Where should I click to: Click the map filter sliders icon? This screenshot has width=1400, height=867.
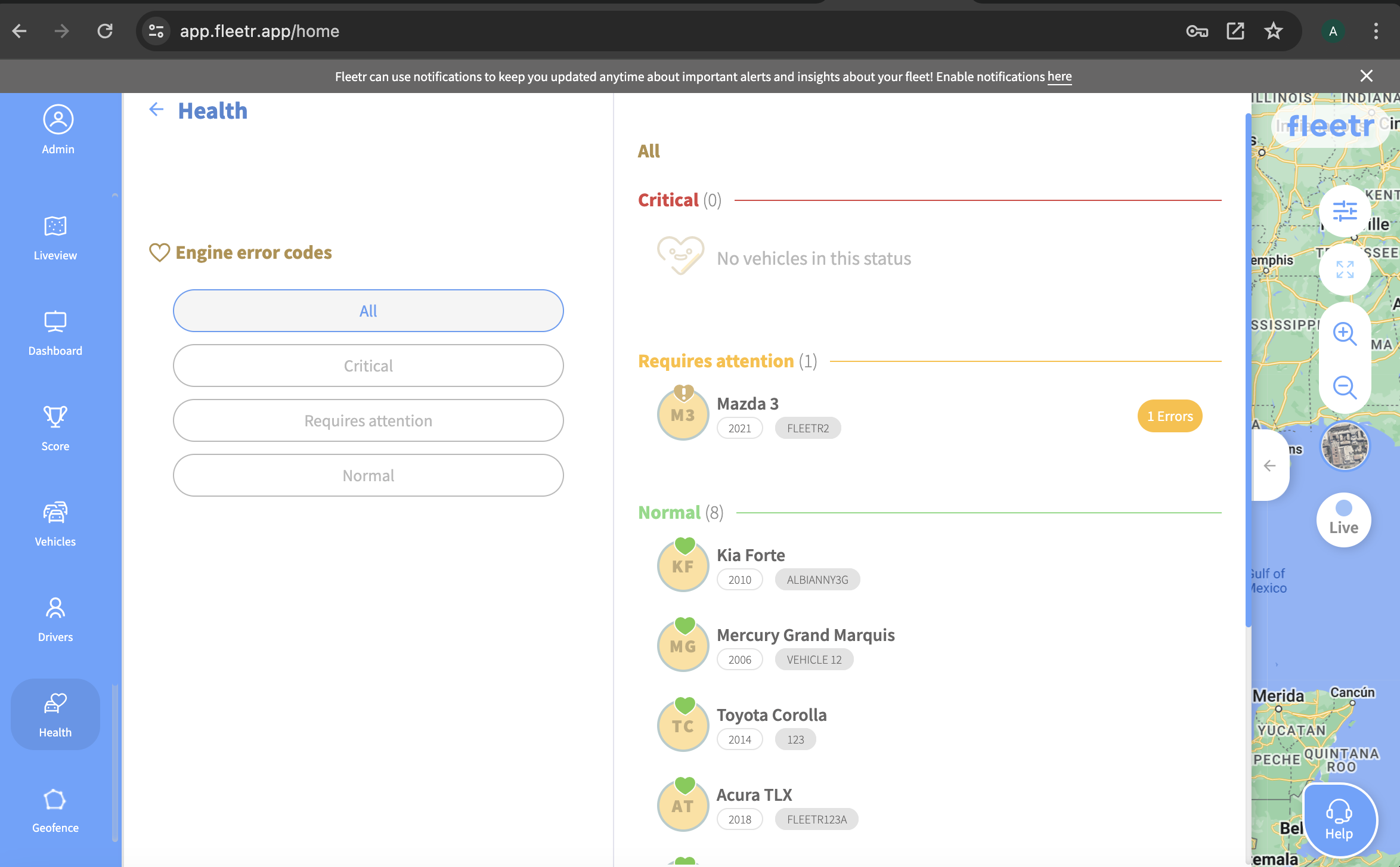click(x=1345, y=211)
